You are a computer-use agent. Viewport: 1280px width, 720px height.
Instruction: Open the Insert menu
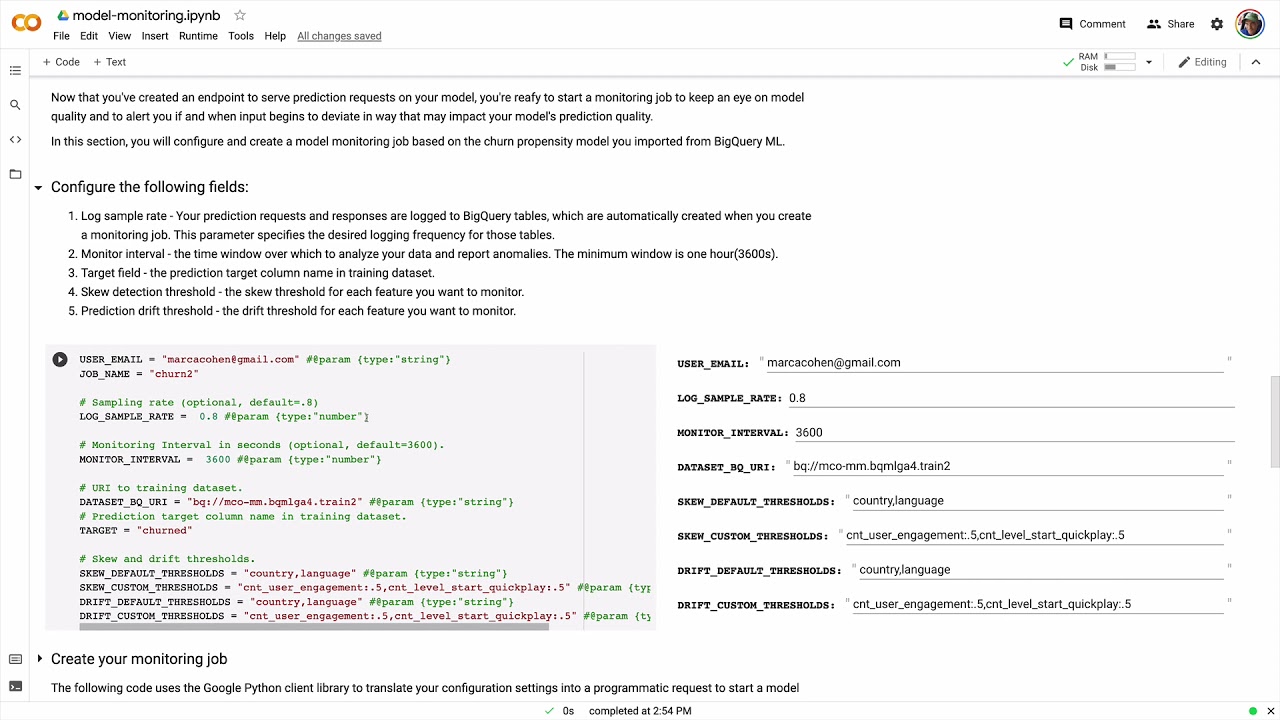[155, 36]
